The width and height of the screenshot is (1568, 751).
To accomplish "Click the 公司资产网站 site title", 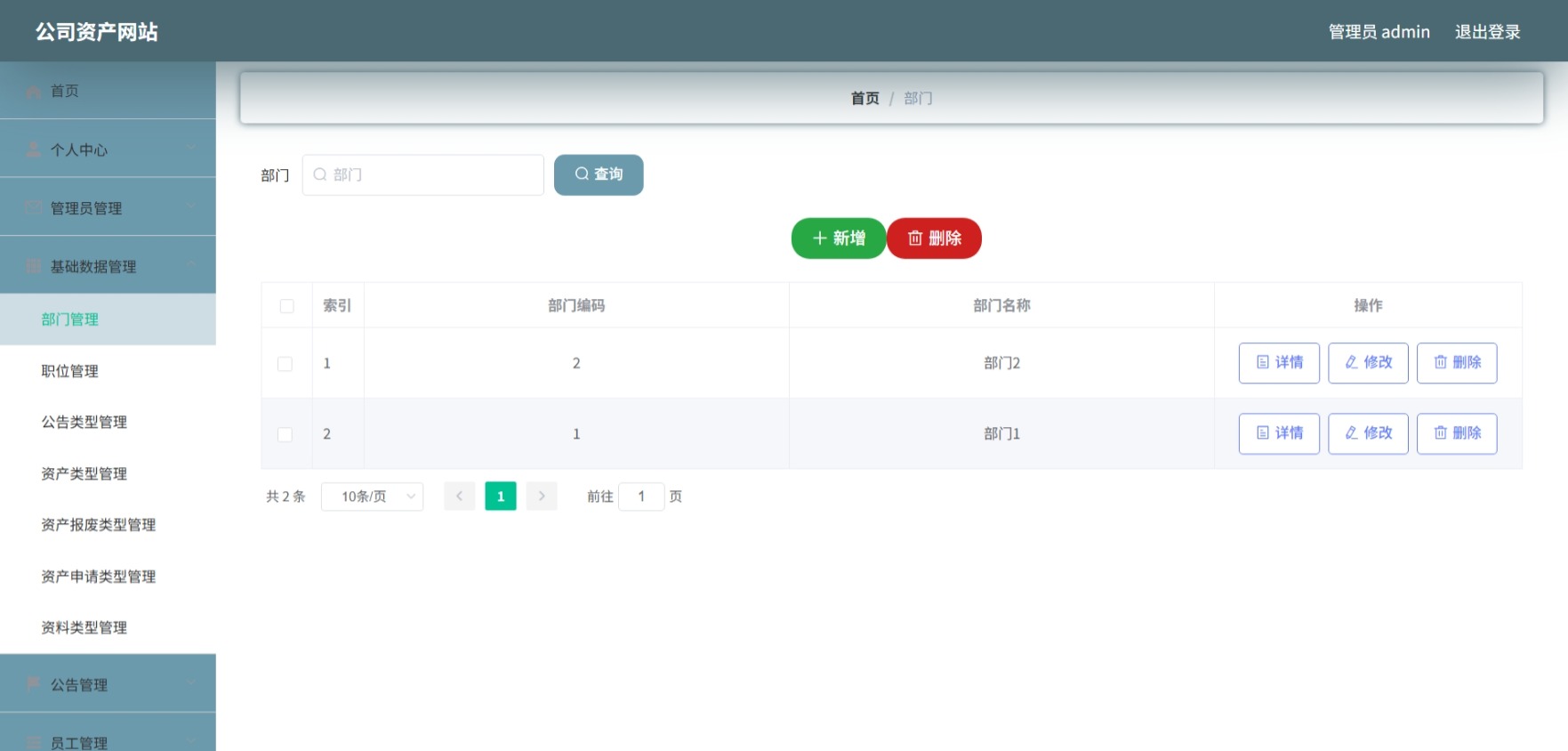I will click(x=97, y=32).
